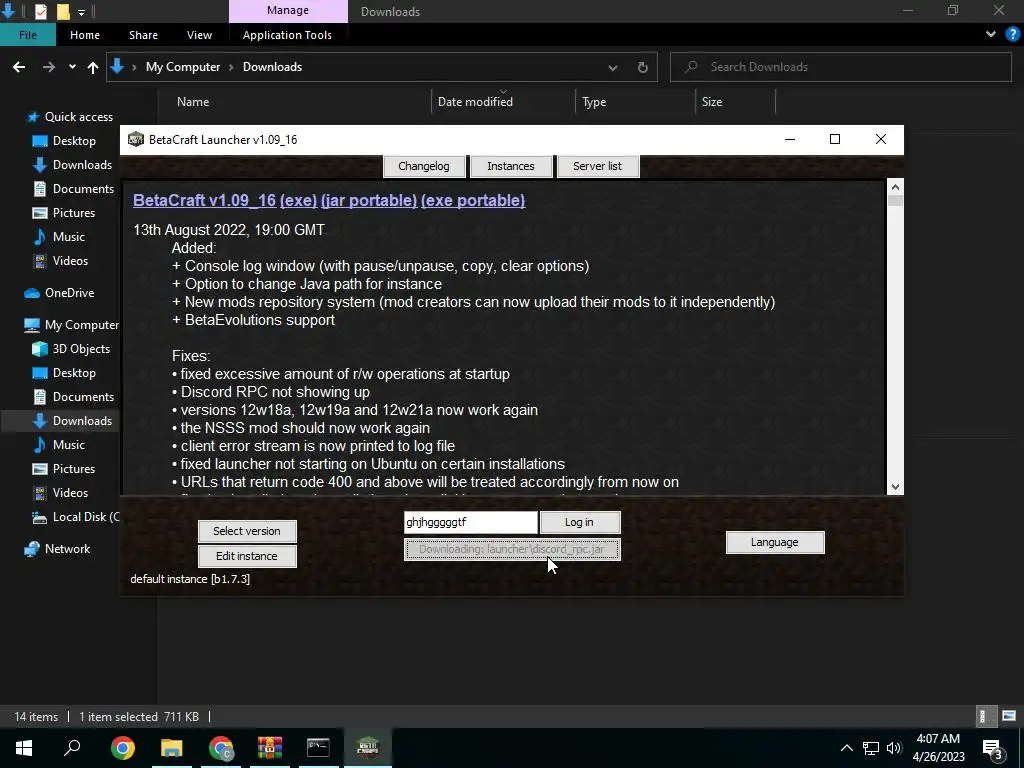Click the Properties quick access toolbar icon
The width and height of the screenshot is (1024, 768).
click(x=40, y=11)
